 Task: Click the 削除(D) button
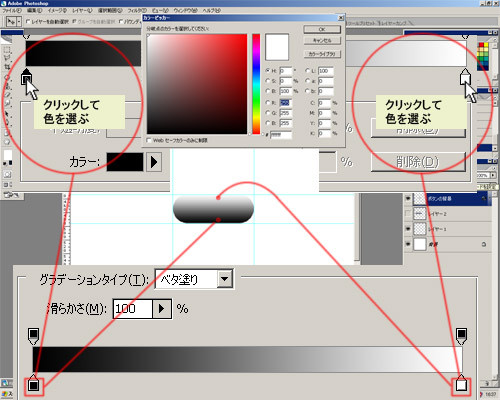pos(418,162)
